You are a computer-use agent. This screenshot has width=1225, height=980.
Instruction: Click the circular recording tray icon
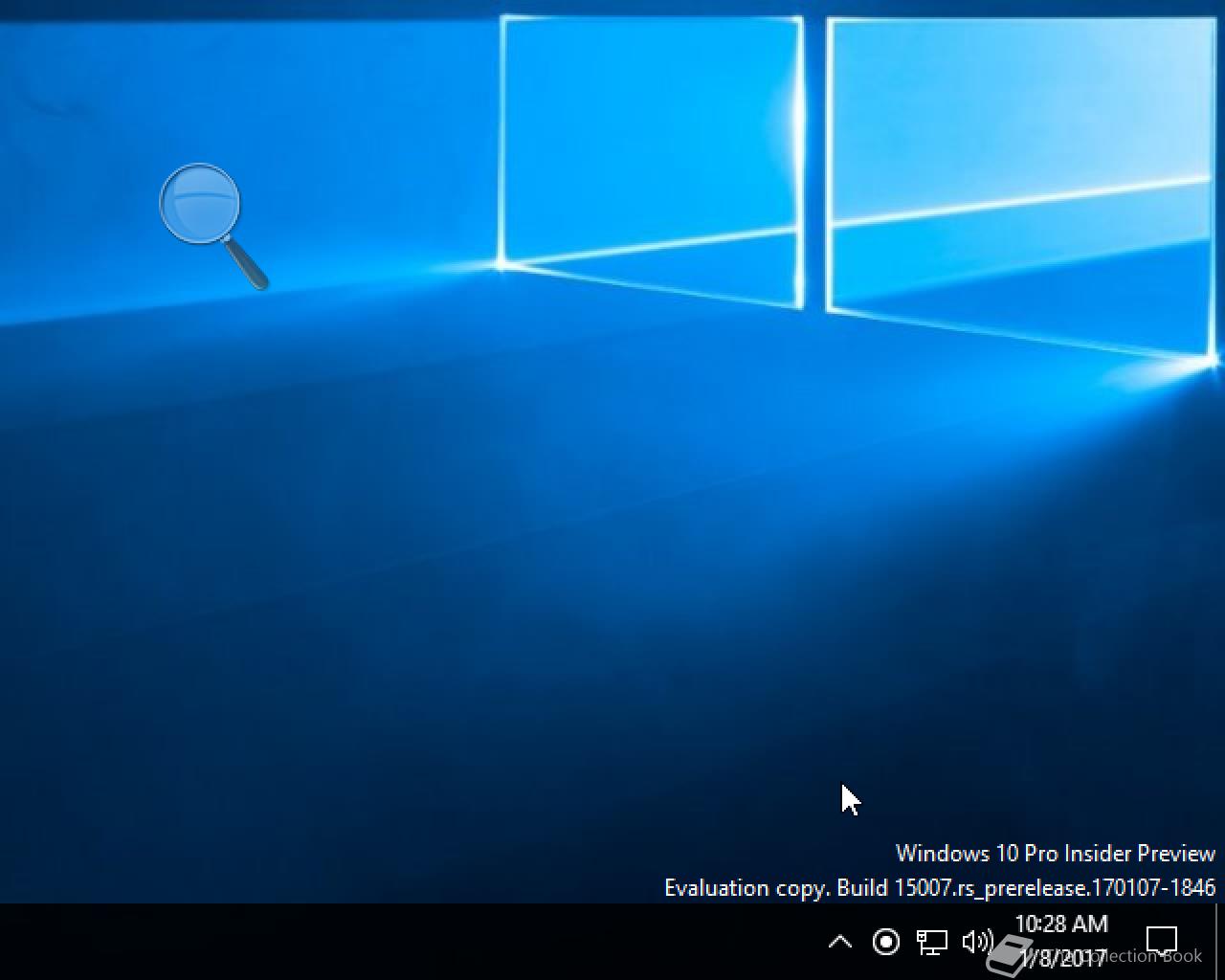point(886,942)
